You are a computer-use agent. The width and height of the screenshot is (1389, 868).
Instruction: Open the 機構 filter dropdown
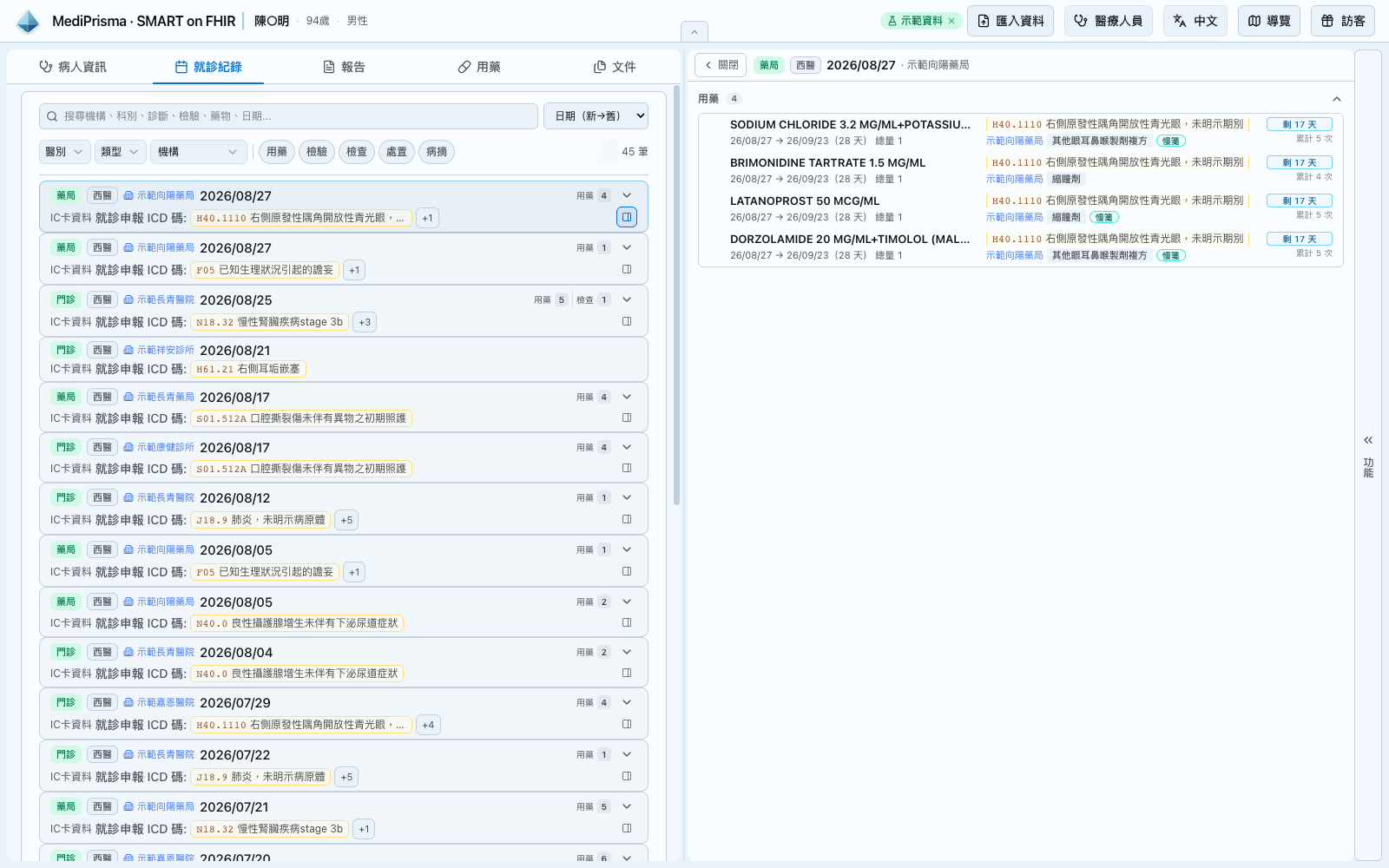[x=198, y=152]
